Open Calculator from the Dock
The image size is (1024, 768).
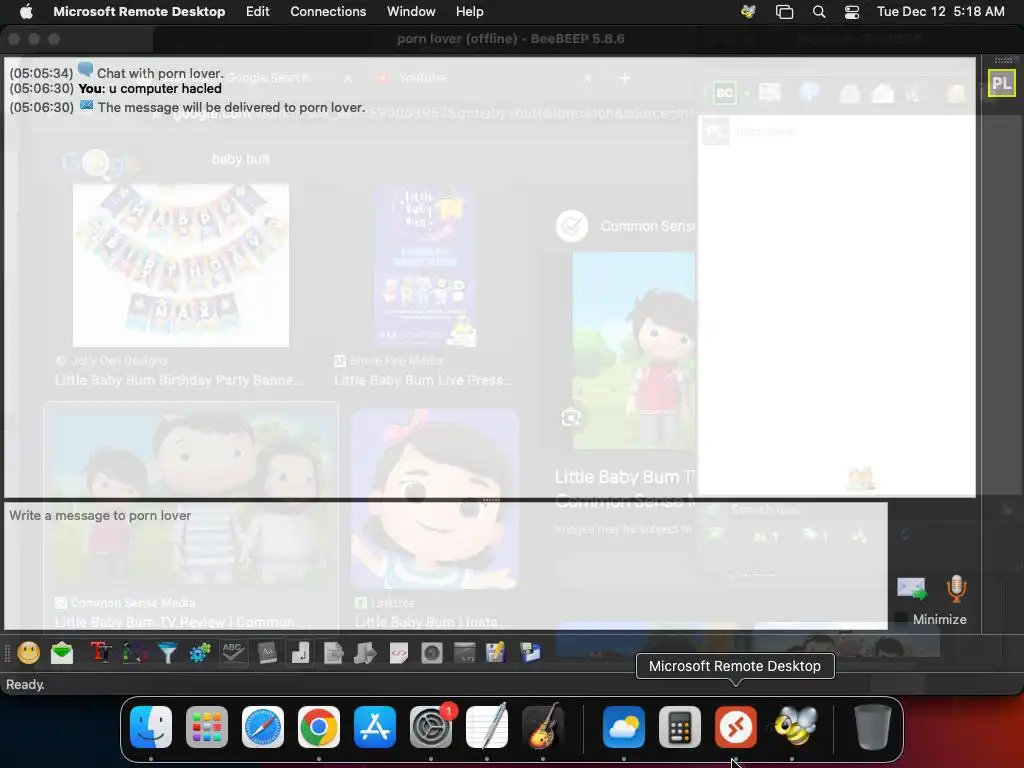click(680, 727)
